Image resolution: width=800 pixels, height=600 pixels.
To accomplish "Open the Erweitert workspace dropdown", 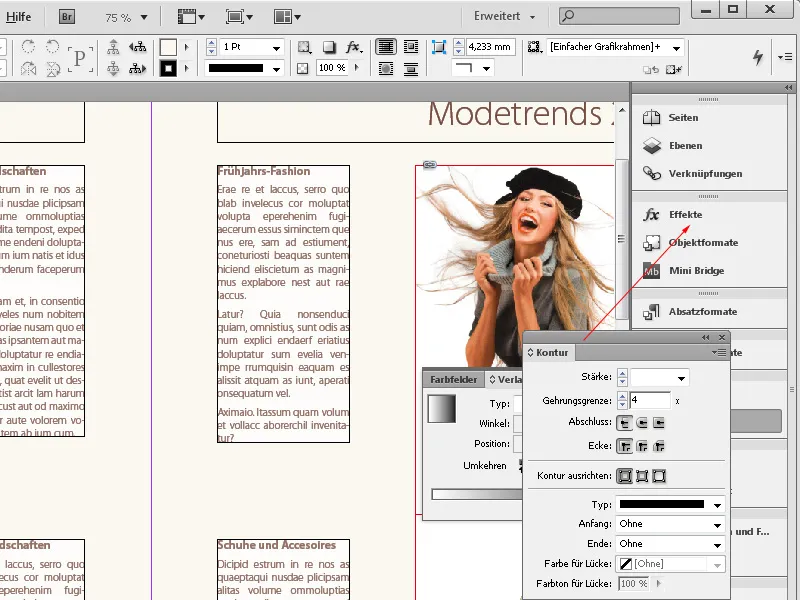I will tap(503, 16).
